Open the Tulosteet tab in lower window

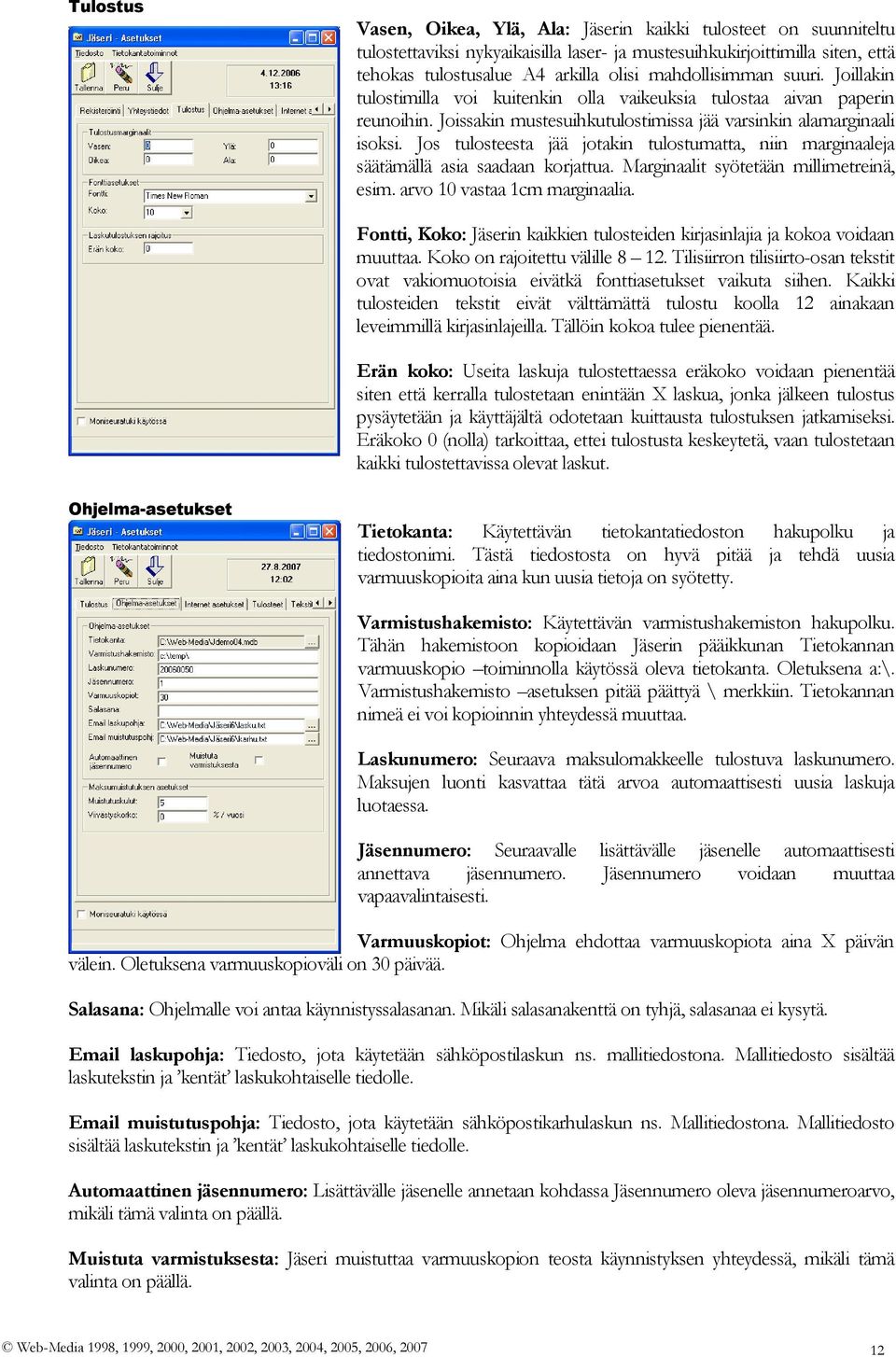pyautogui.click(x=268, y=605)
